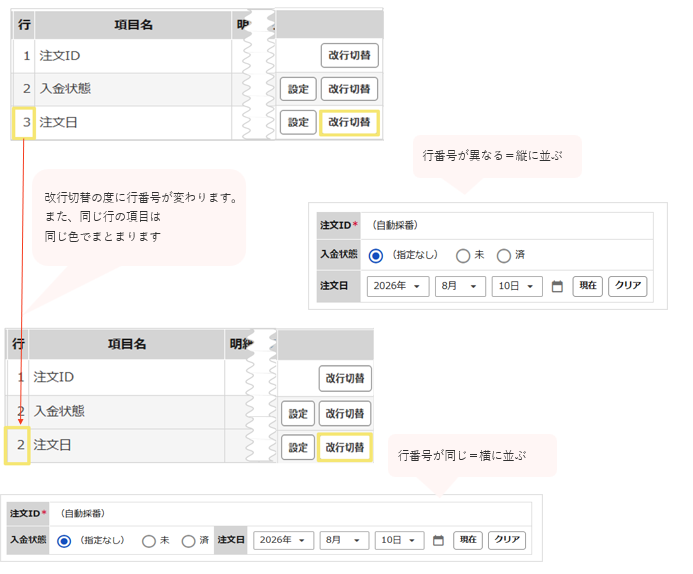Click highlighted 改行切替 on row 2 注文日

click(x=345, y=447)
